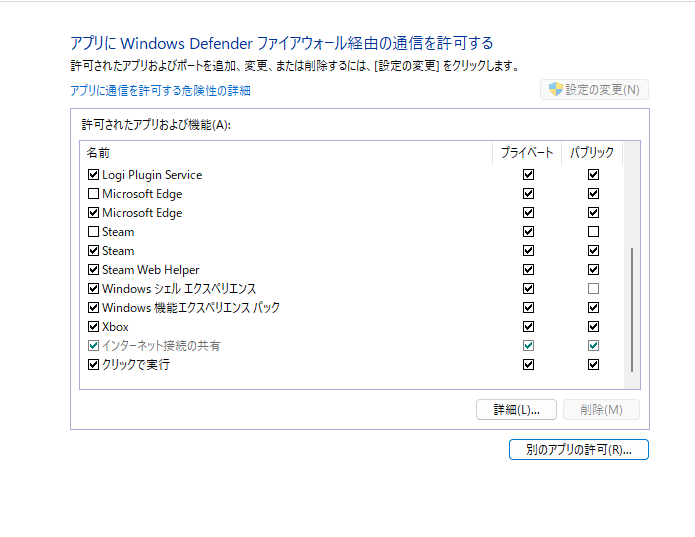Screen dimensions: 695x537
Task: Click the 別のアプリの許可 button
Action: pyautogui.click(x=578, y=450)
